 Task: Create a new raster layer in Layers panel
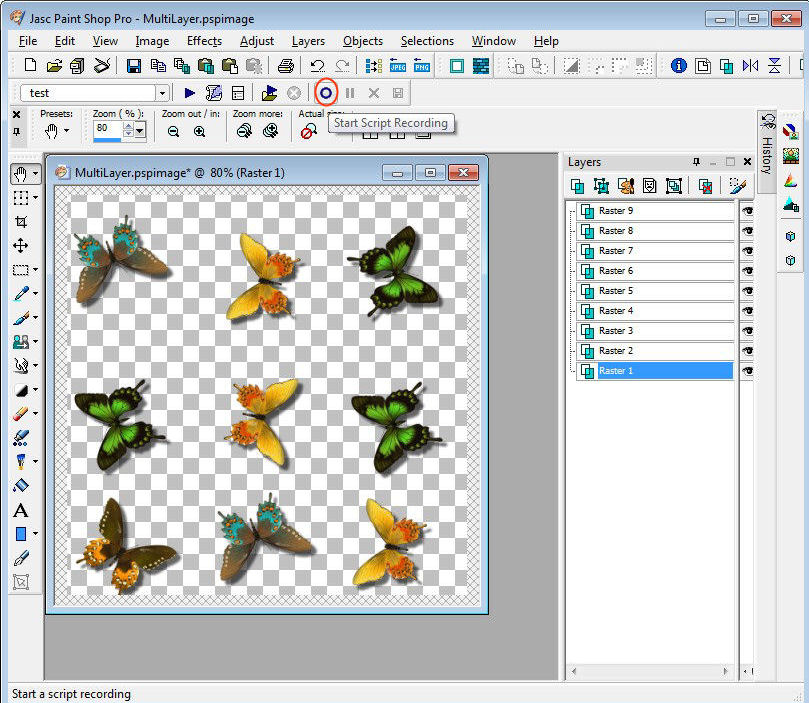tap(578, 186)
